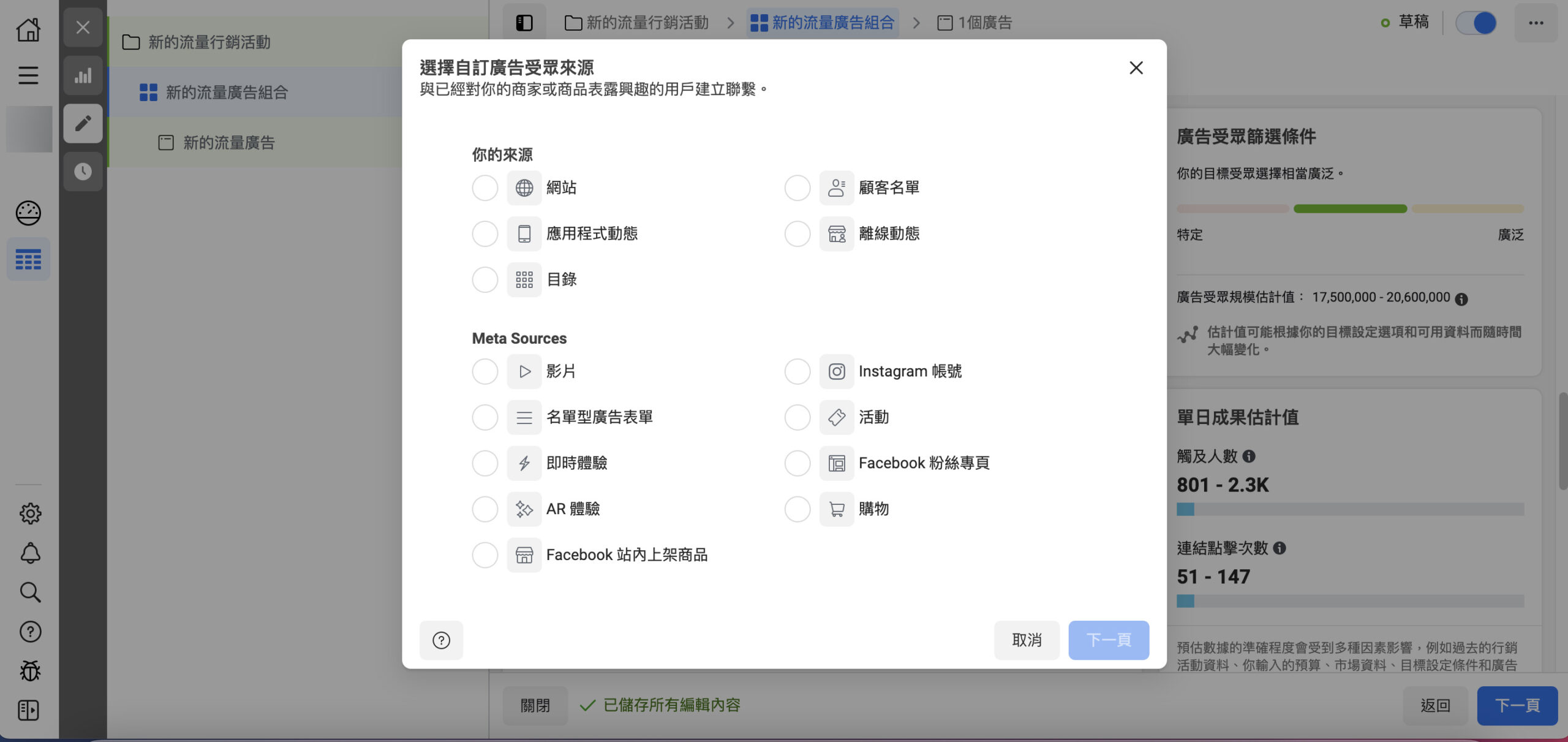Screen dimensions: 1568x742
Task: Expand the sidebar hamburger menu
Action: 28,75
